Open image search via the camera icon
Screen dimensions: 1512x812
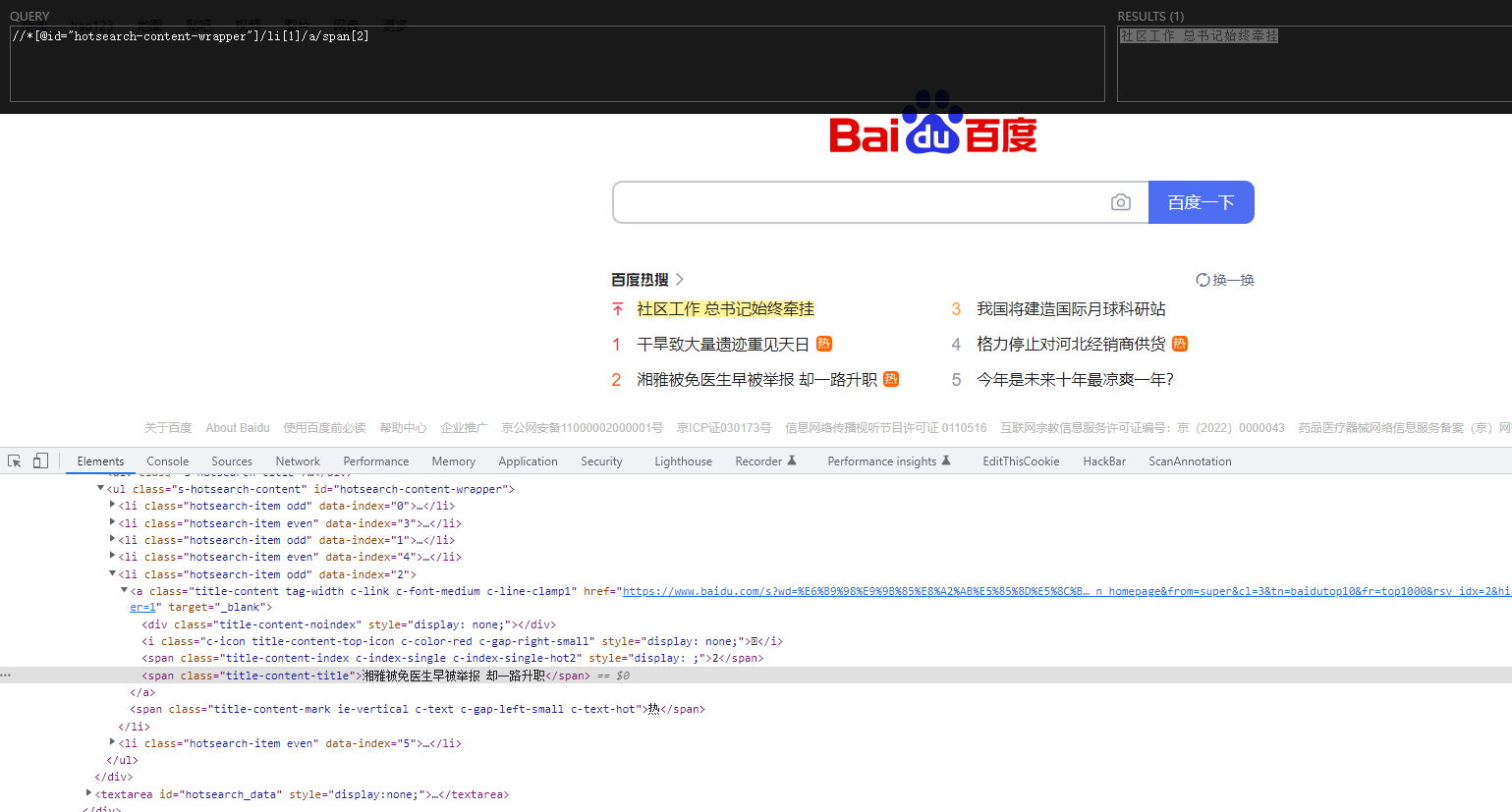click(1121, 202)
